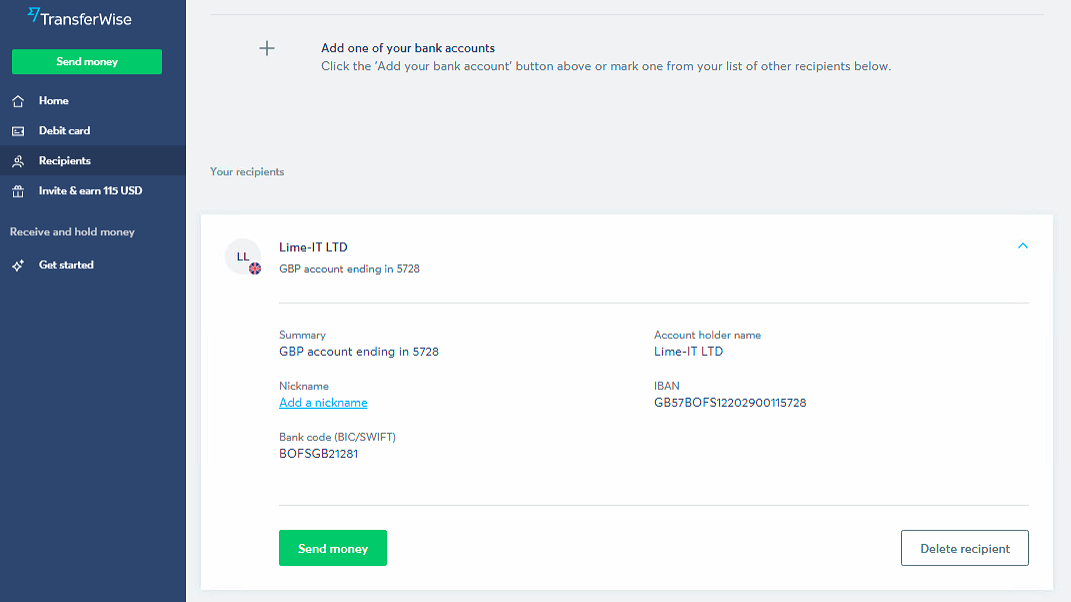Click the Debit card icon

(18, 131)
